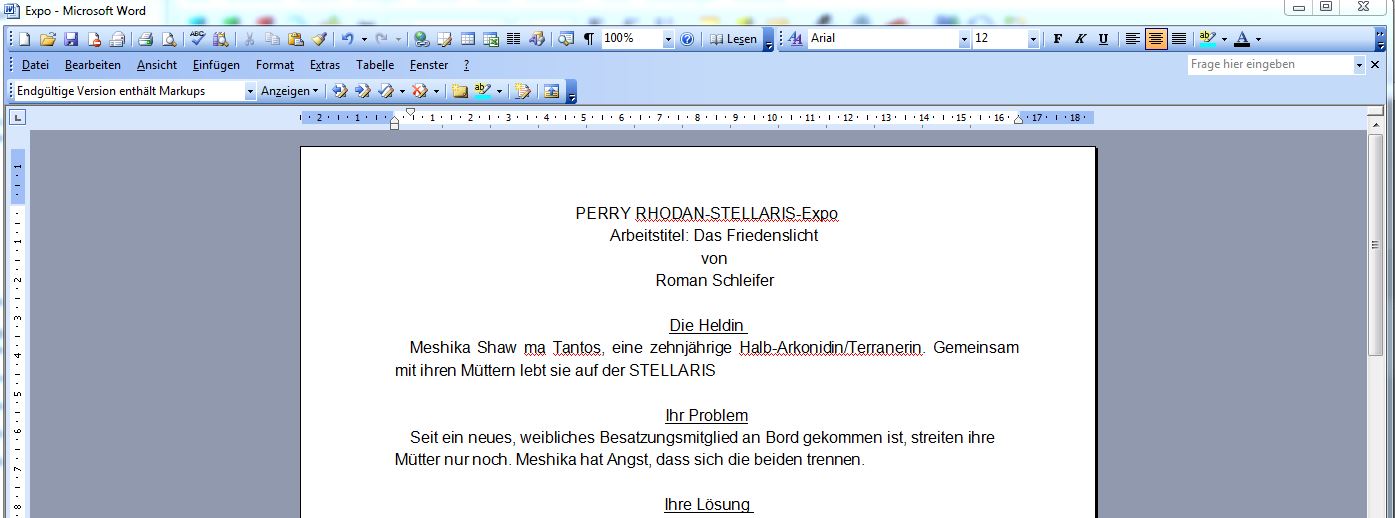Open the Research binoculars tool
The image size is (1395, 518).
coord(220,39)
